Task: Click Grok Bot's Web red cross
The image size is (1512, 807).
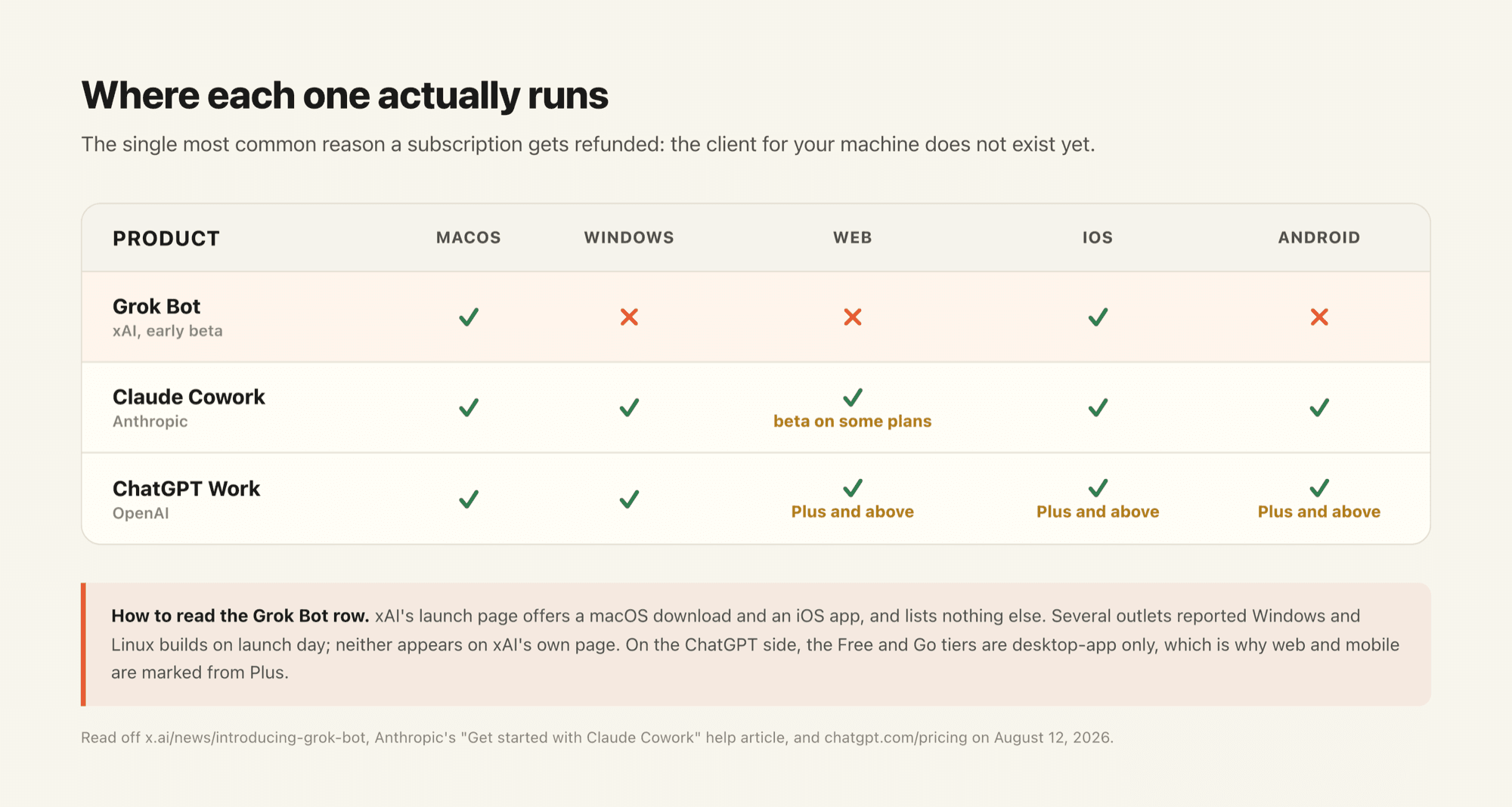Action: (853, 317)
